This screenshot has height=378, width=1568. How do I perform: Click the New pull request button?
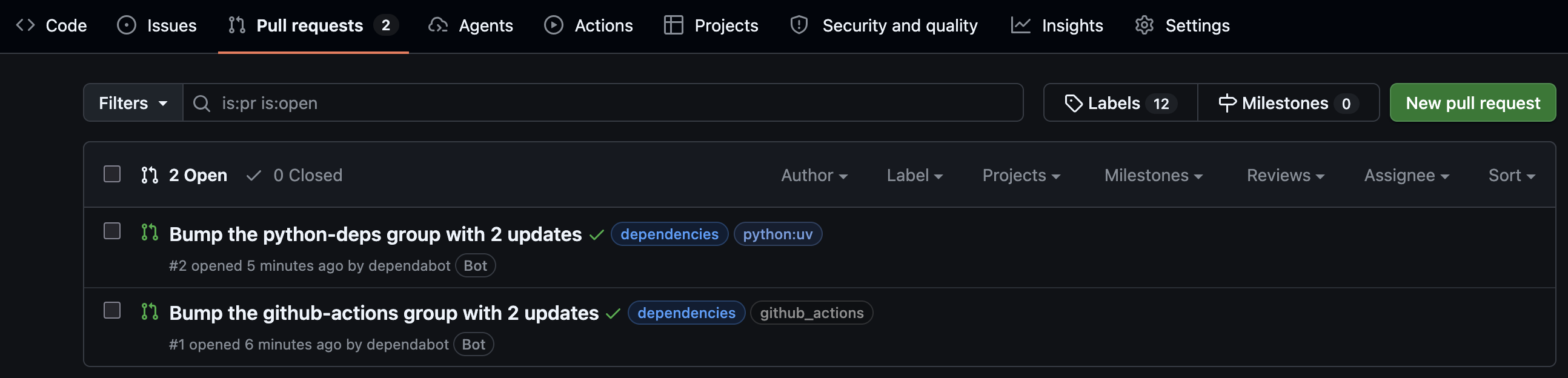click(x=1473, y=103)
